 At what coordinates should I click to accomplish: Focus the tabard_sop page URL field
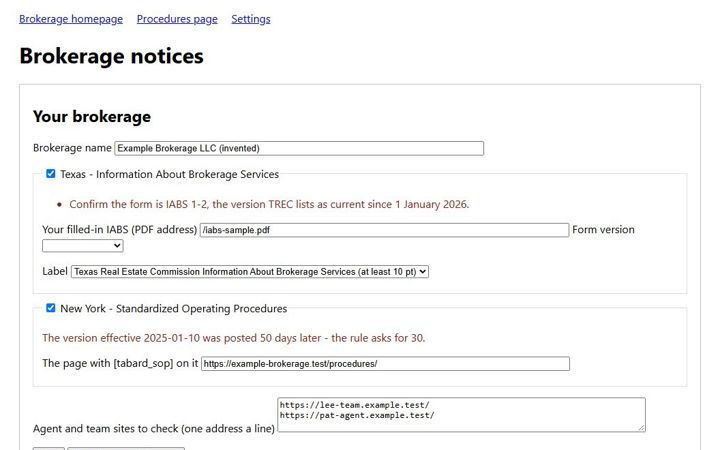click(385, 364)
